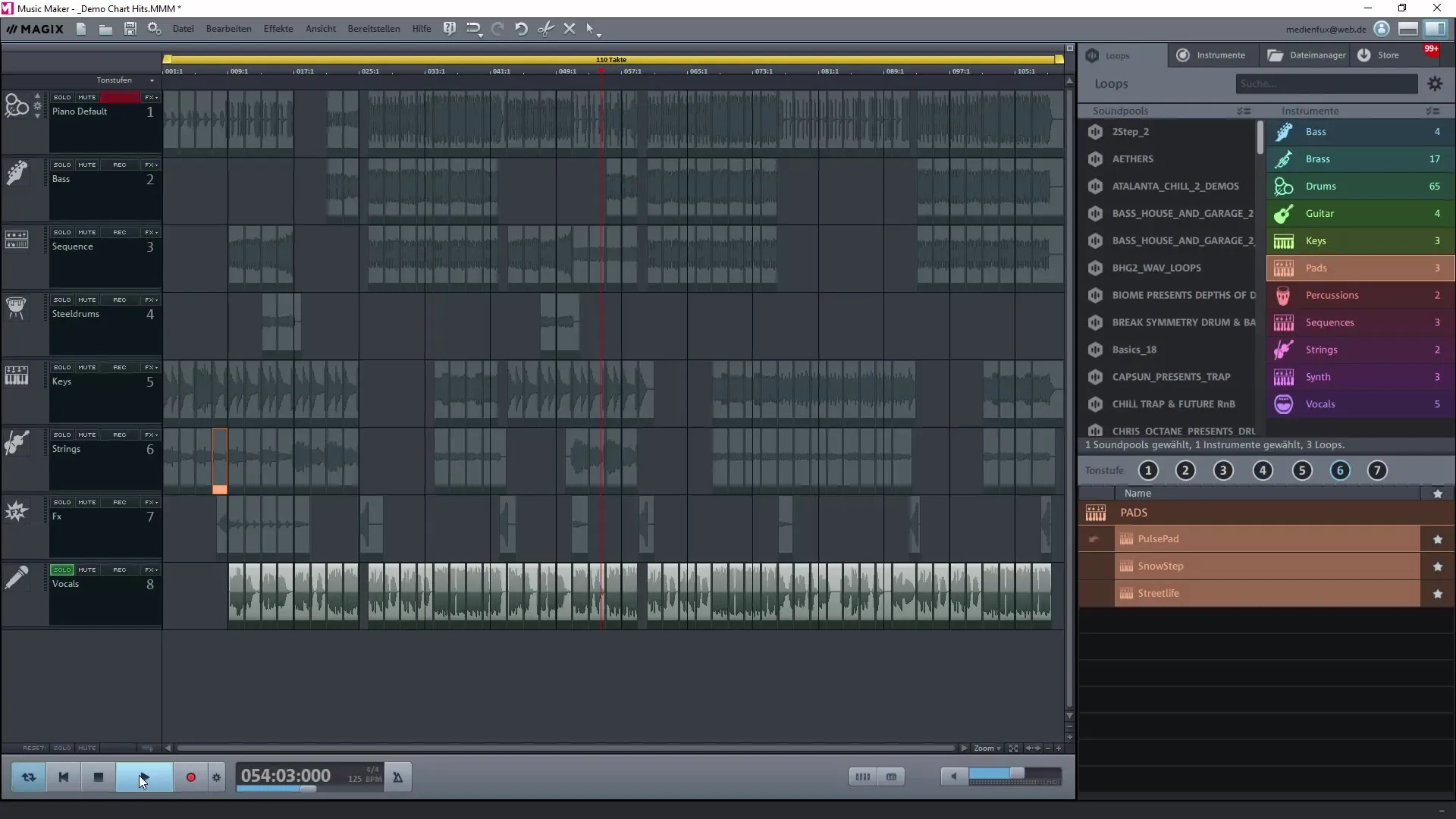
Task: Select the Keys instrument category
Action: [x=1360, y=241]
